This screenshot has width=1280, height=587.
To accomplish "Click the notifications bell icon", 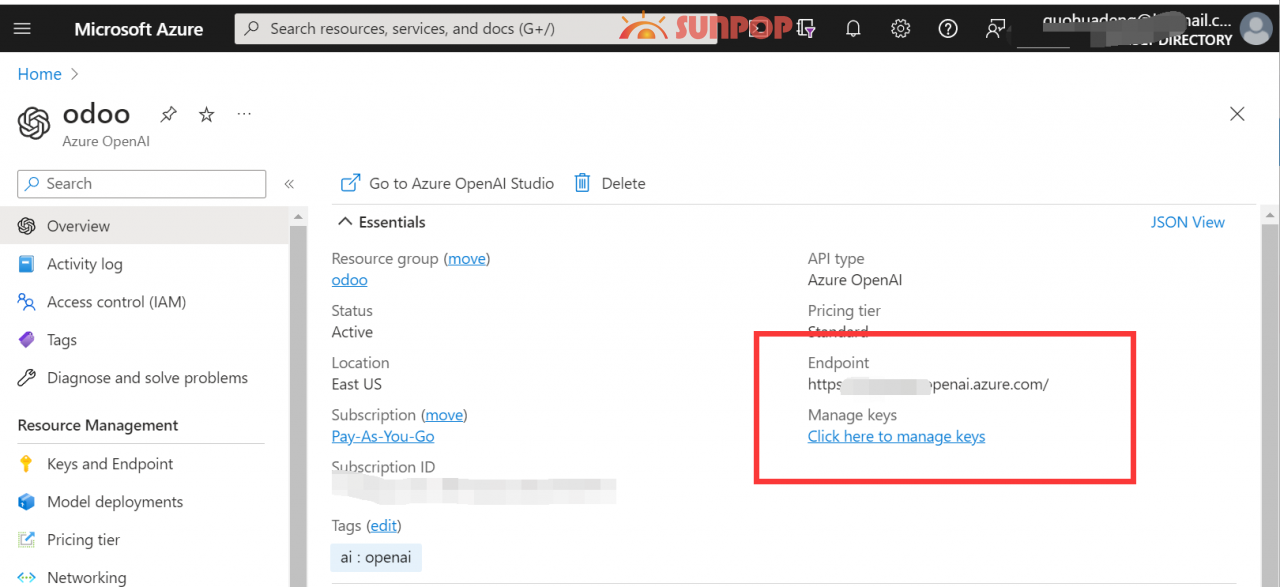I will (x=853, y=29).
